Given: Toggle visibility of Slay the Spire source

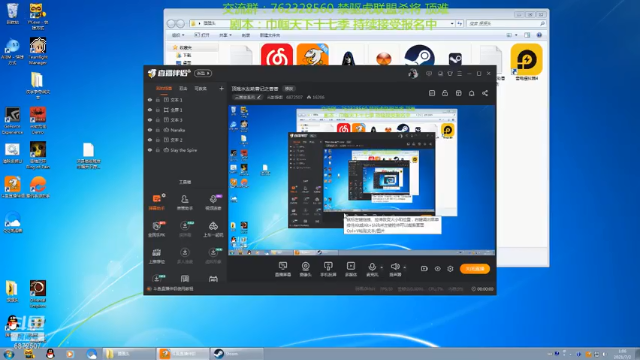Looking at the screenshot, I should coord(150,150).
